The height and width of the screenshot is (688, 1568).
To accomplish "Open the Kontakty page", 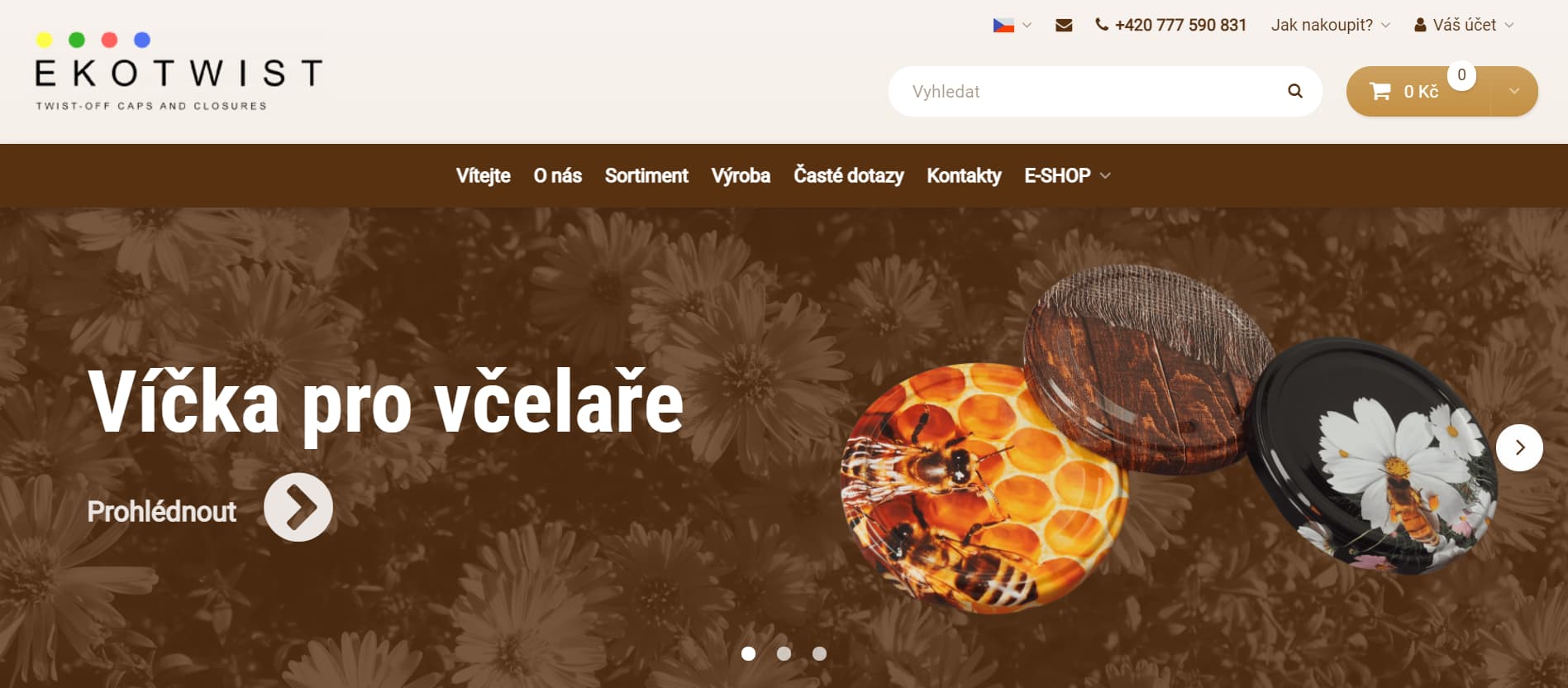I will tap(964, 175).
